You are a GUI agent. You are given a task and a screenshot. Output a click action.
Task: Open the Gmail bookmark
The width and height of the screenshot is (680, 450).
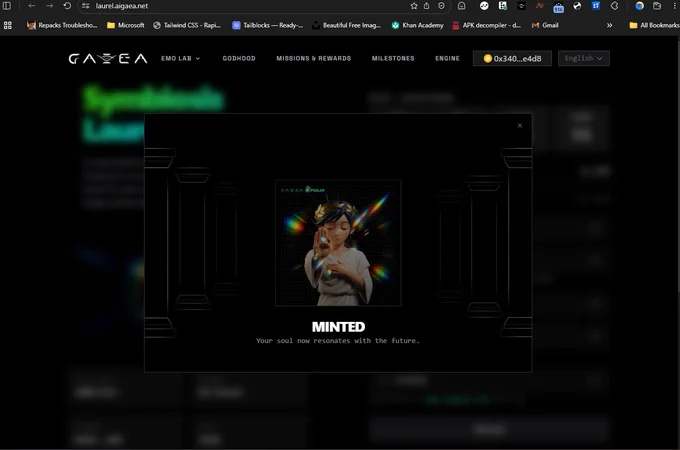click(545, 25)
